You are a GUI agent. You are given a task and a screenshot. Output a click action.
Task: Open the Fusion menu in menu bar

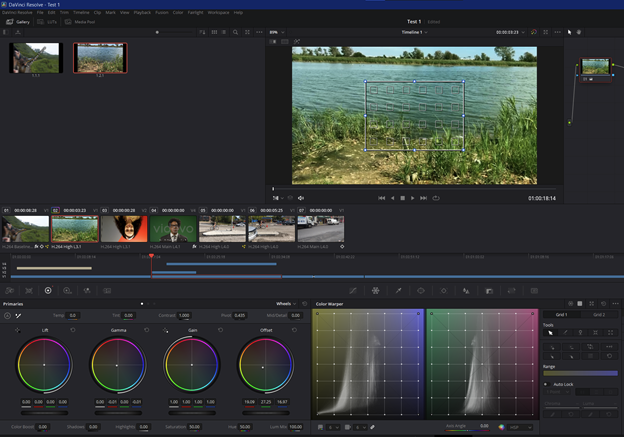pyautogui.click(x=161, y=12)
